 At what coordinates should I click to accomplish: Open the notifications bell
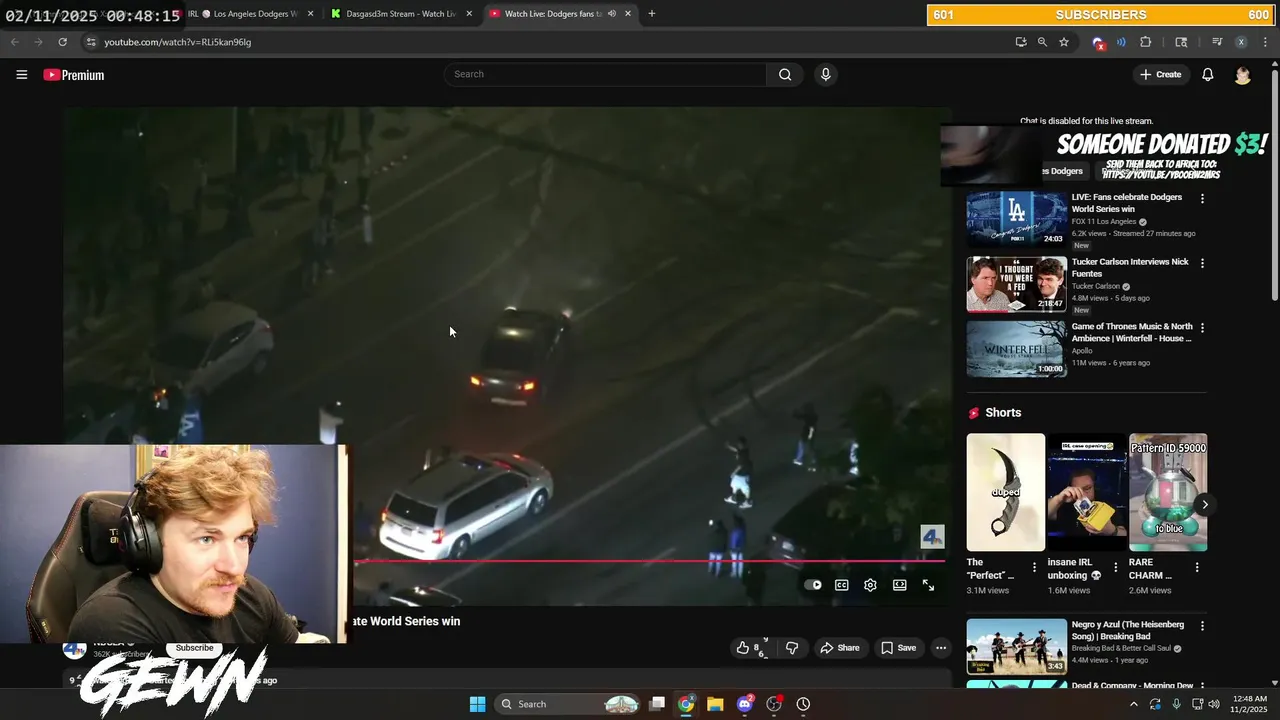click(1207, 75)
